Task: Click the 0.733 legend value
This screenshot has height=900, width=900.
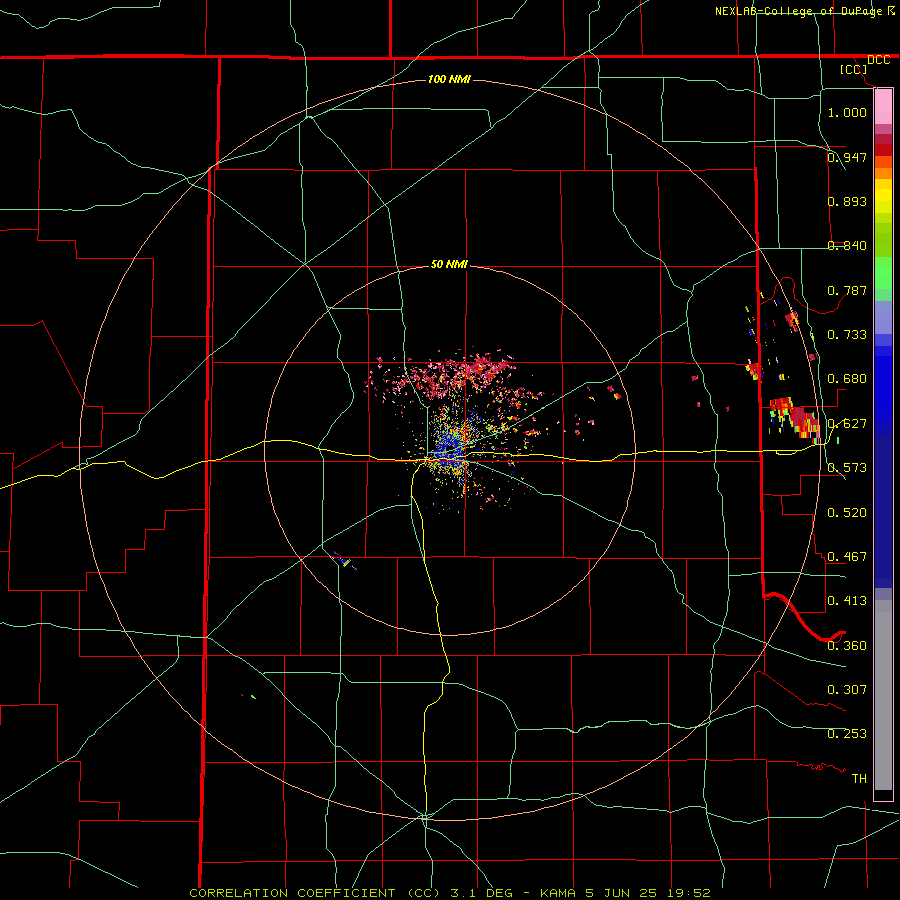Action: click(847, 334)
